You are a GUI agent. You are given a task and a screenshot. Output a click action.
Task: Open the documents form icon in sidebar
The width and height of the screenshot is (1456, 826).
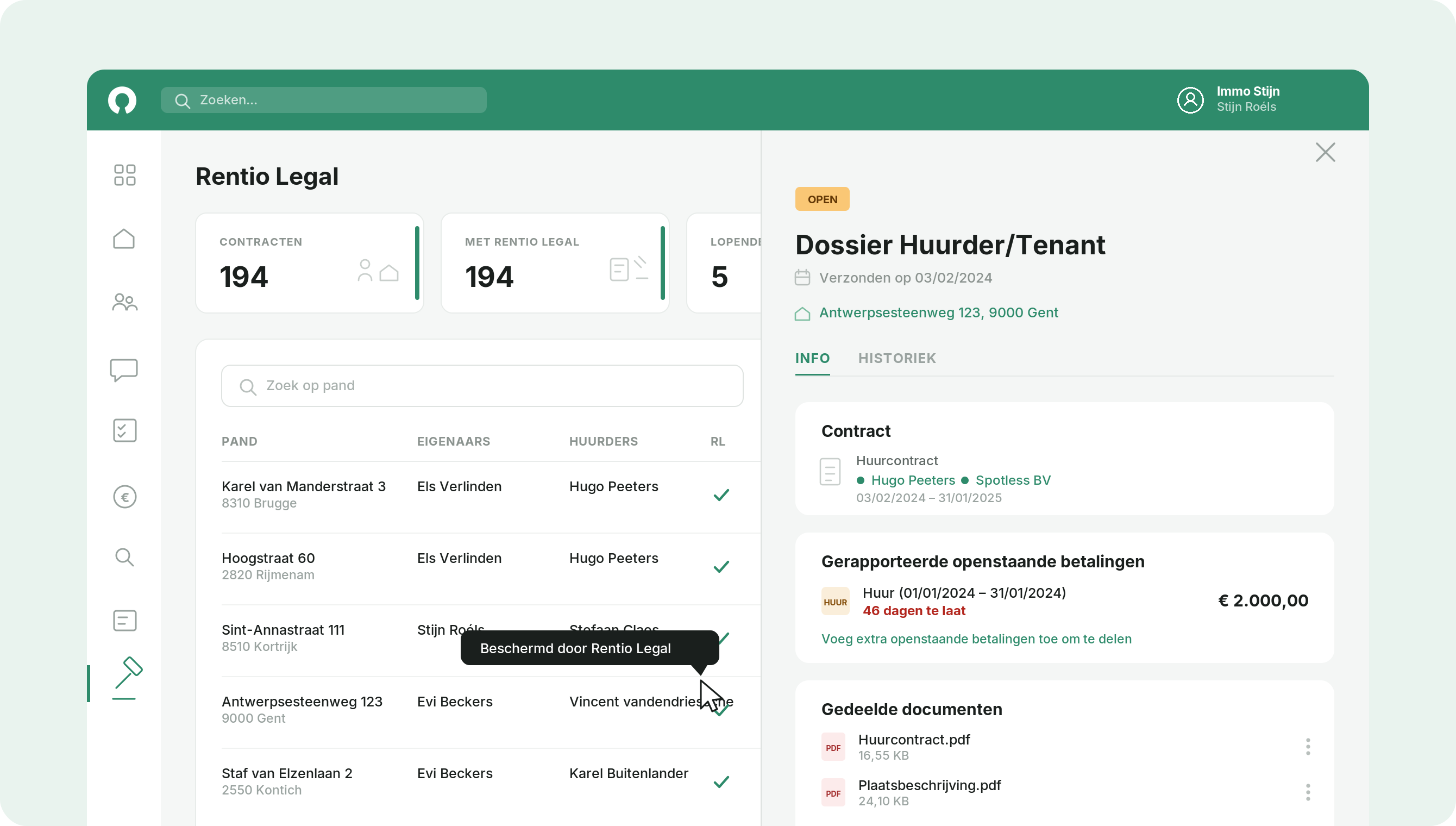click(x=124, y=620)
